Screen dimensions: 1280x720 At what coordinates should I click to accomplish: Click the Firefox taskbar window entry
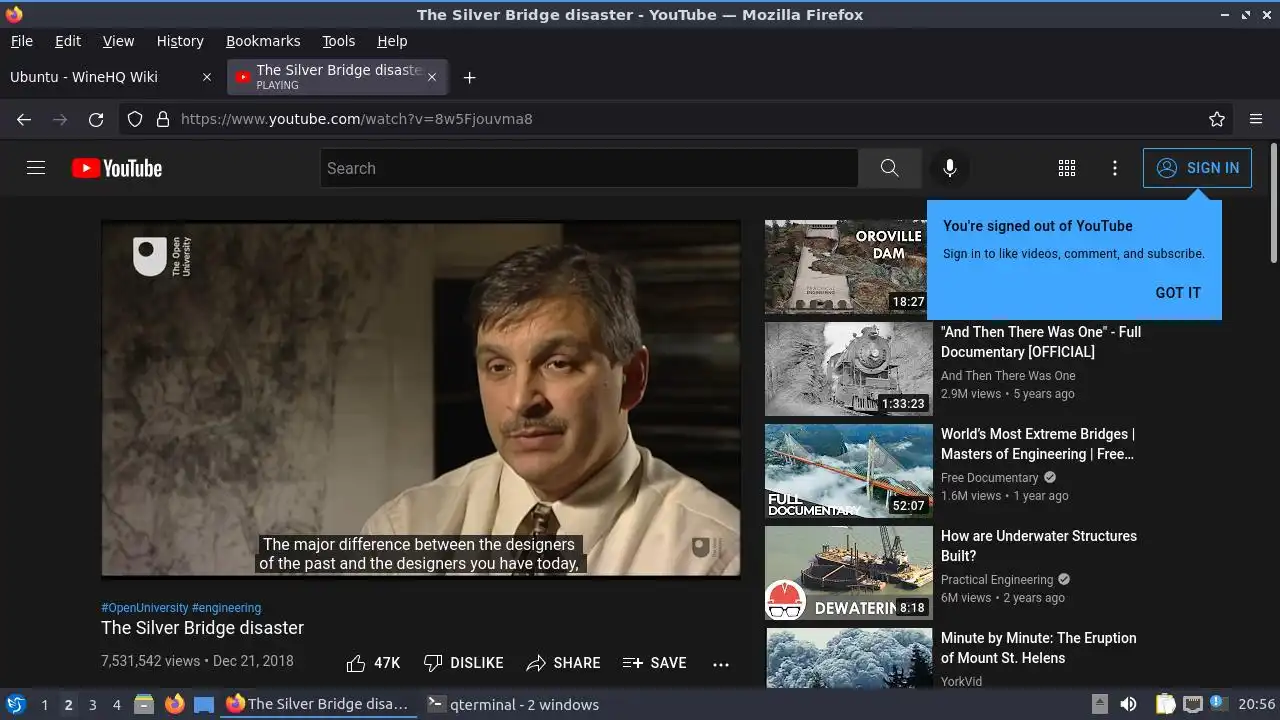317,704
